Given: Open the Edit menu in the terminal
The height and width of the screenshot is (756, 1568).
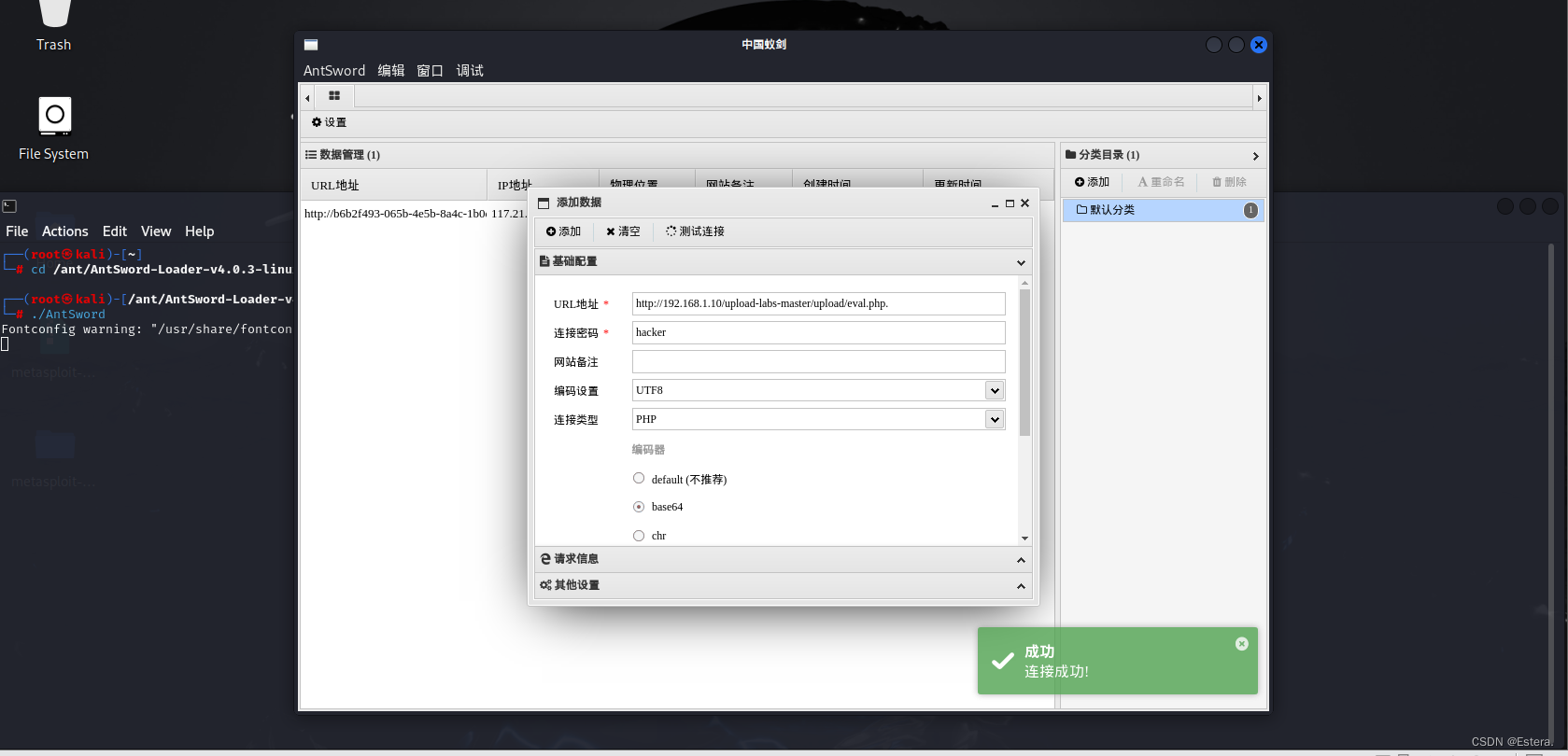Looking at the screenshot, I should (x=115, y=231).
